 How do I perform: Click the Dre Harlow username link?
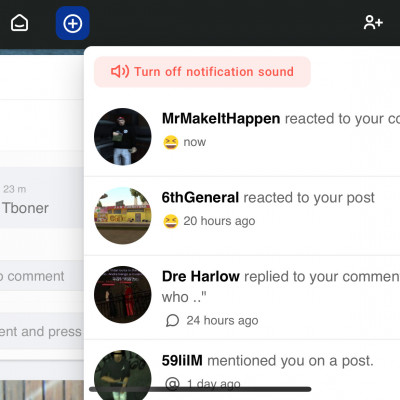(201, 277)
